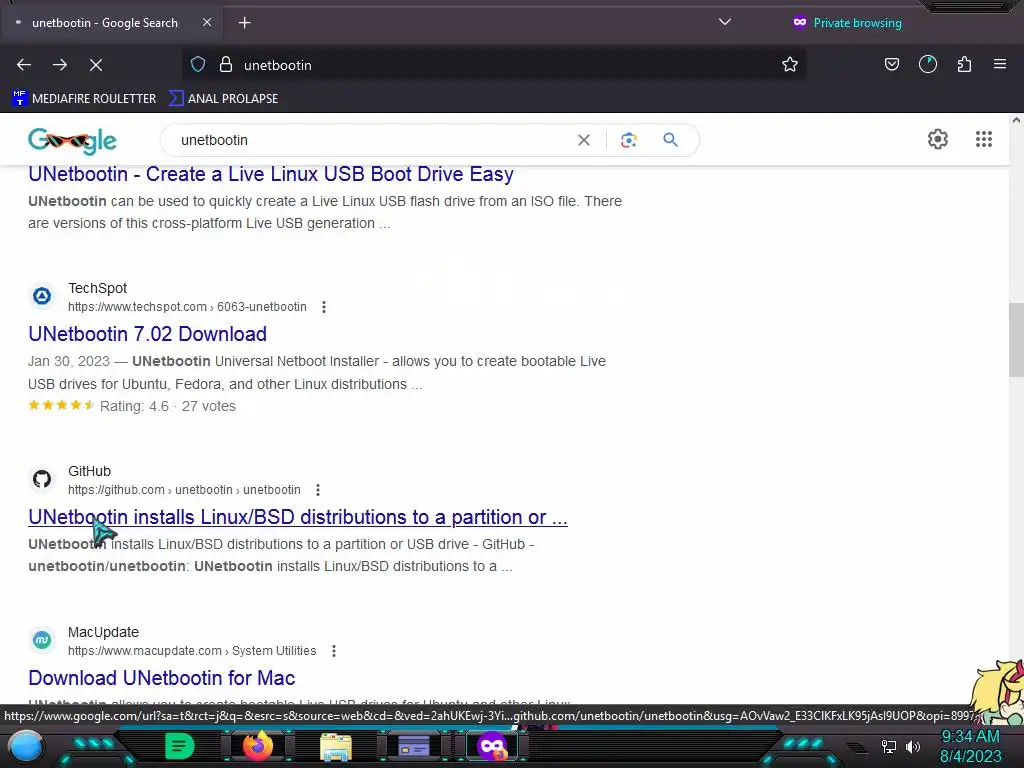Screen dimensions: 1024x768
Task: Show site security lock information
Action: point(226,65)
